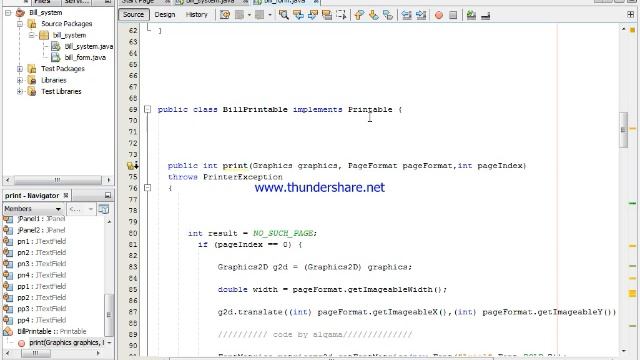Select print(Graphics graphics method in Navigator
The height and width of the screenshot is (360, 640).
[67, 343]
